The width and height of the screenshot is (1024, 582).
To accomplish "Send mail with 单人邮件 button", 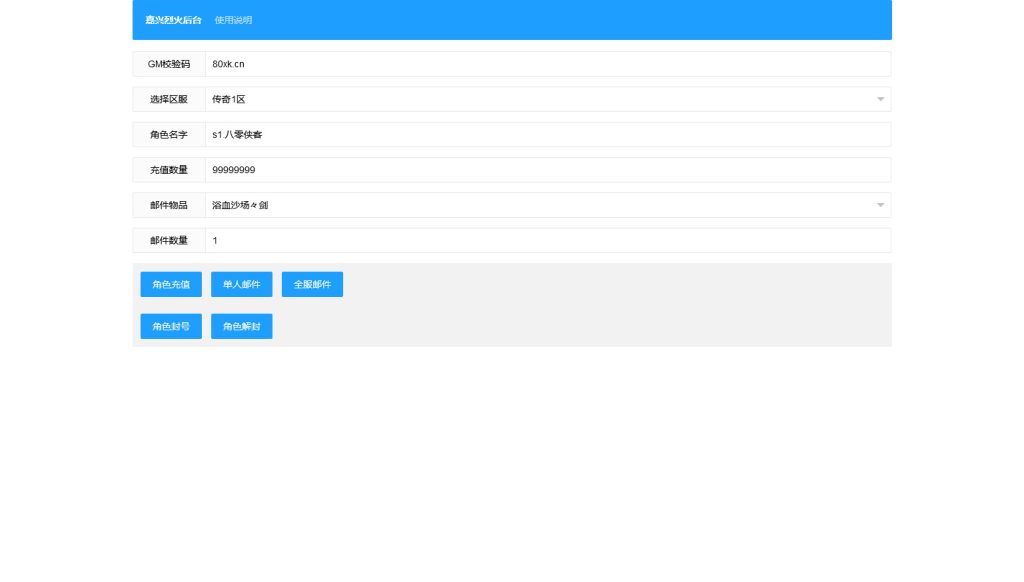I will pos(241,284).
